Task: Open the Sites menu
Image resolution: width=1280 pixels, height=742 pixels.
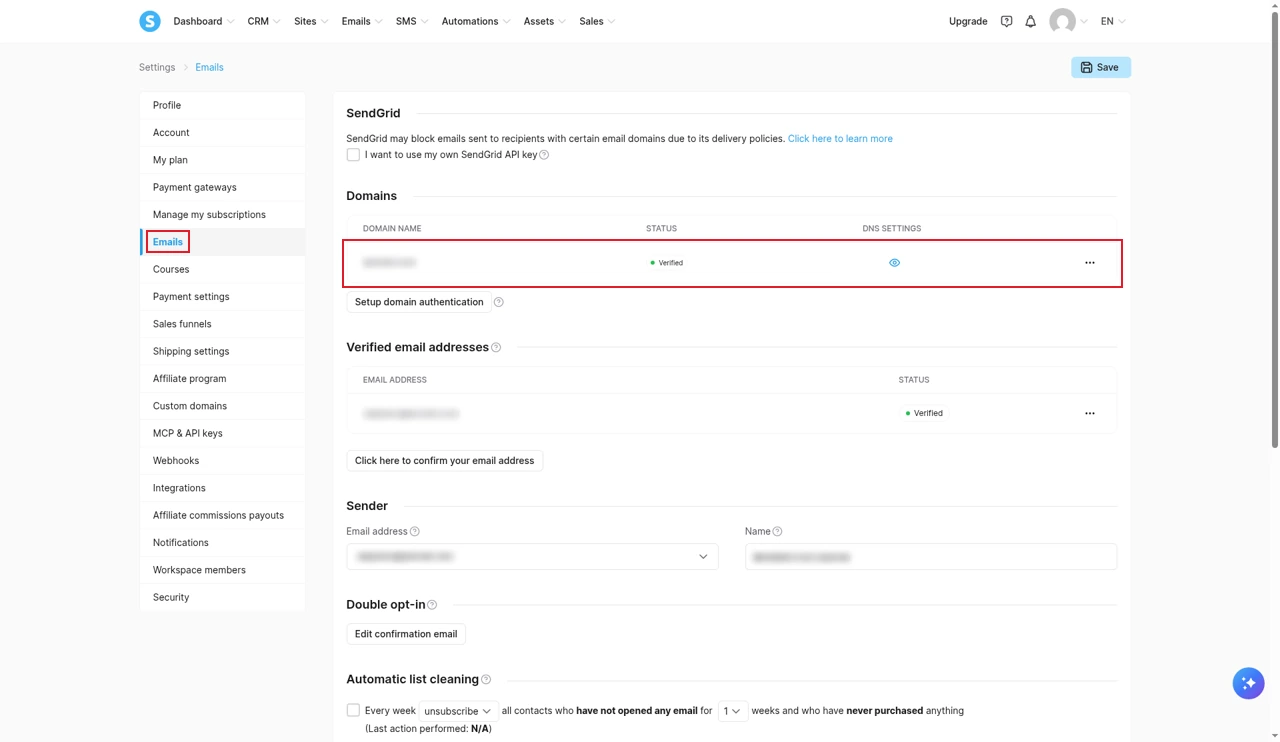Action: 311,21
